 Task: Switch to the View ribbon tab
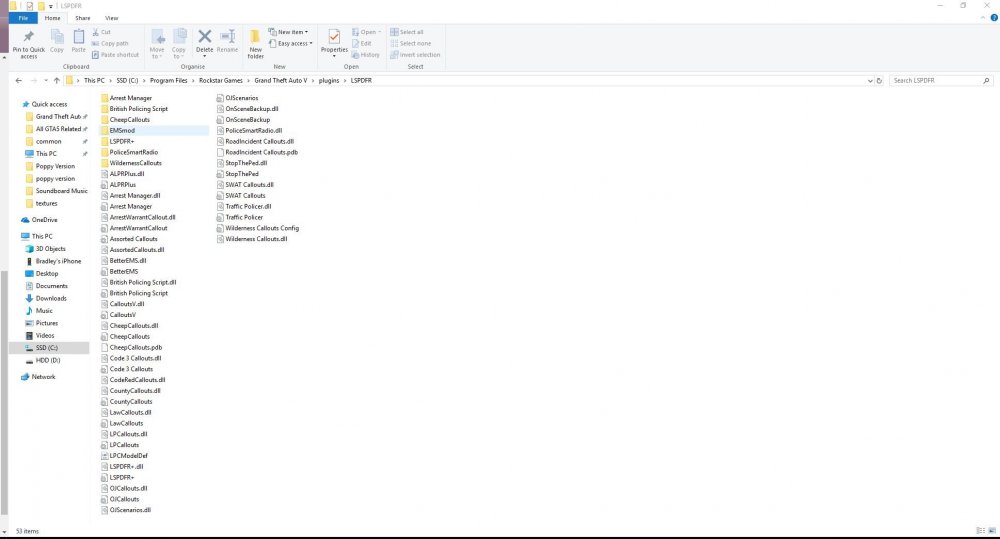[x=112, y=18]
